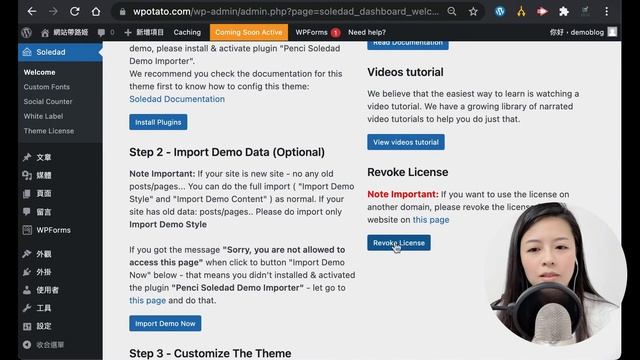The image size is (640, 360).
Task: Click 'this page' link under Revoke License
Action: [431, 220]
